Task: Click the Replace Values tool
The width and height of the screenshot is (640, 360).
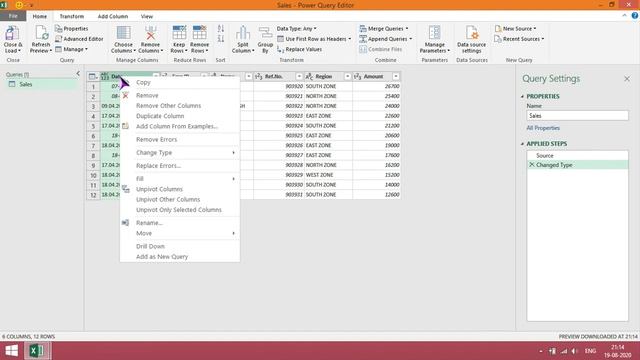Action: 299,49
